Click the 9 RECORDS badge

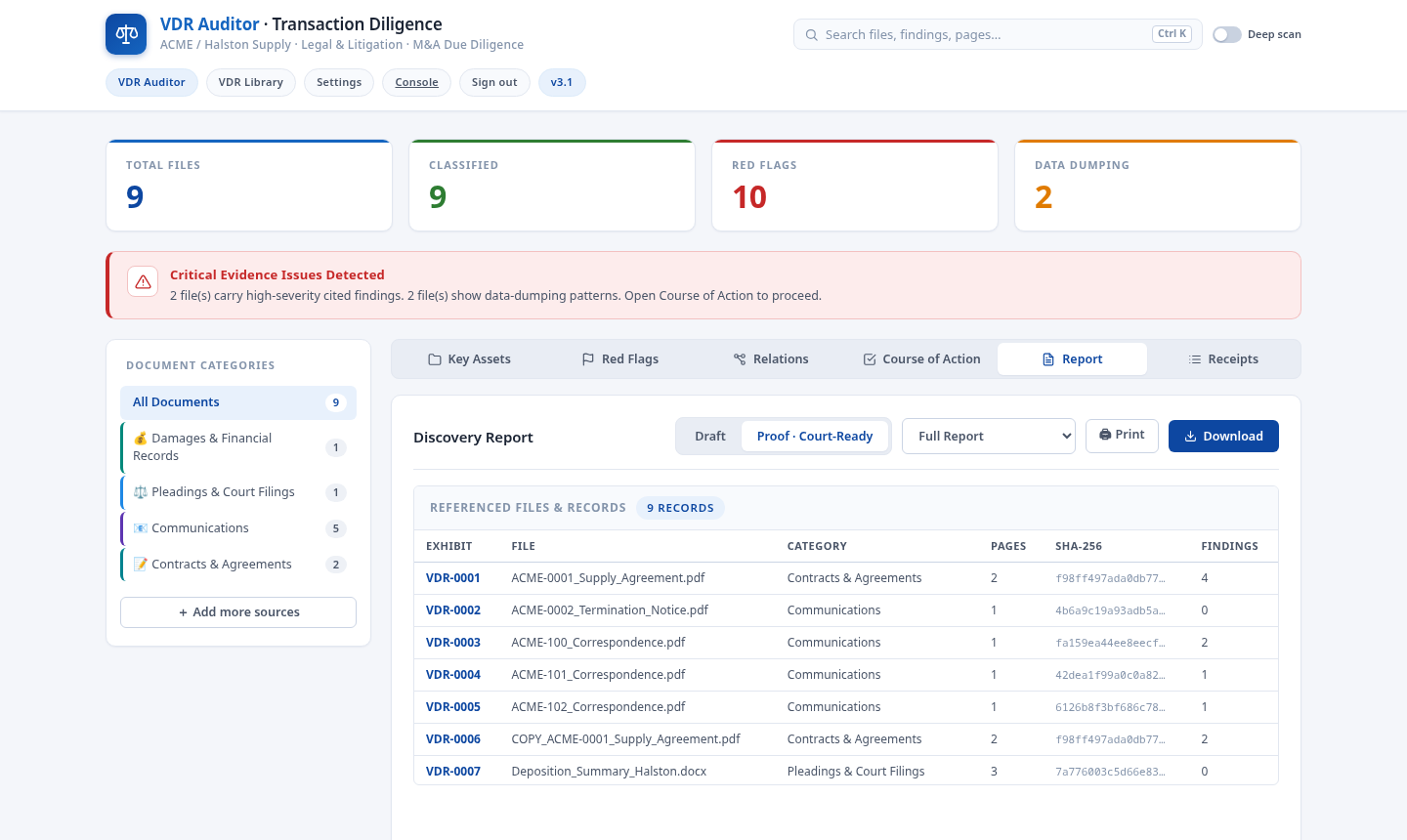[680, 508]
